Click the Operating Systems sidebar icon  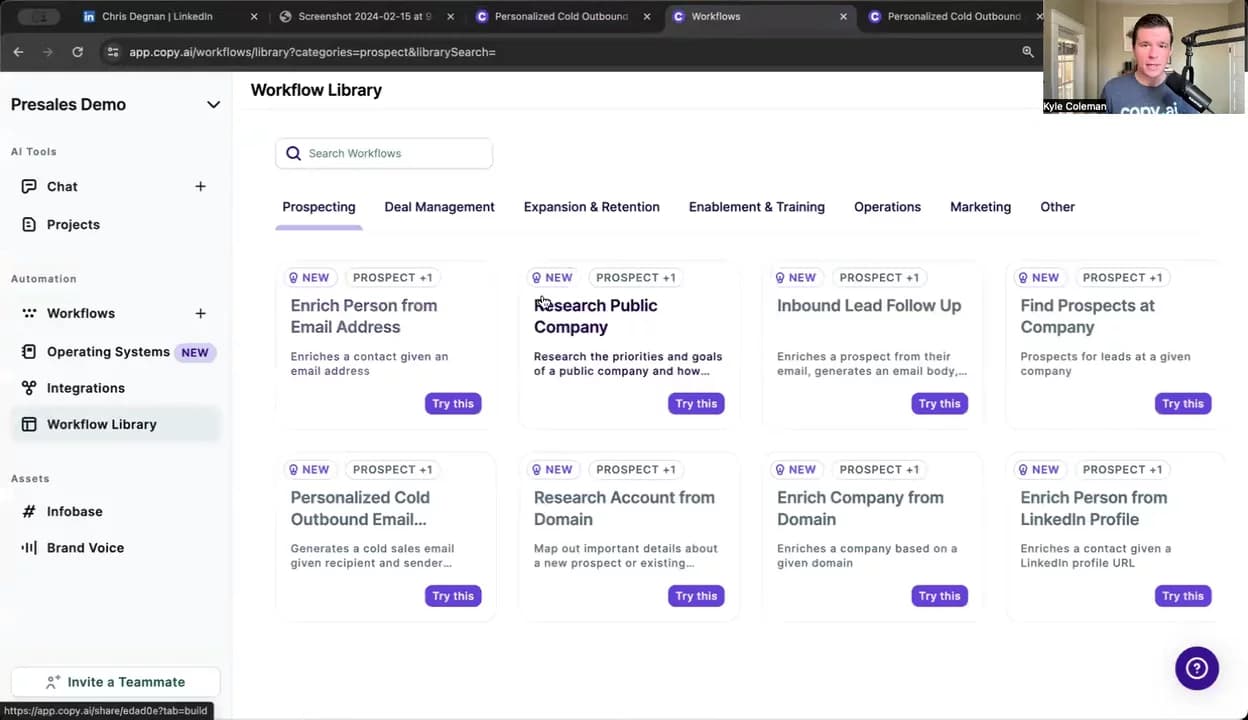pyautogui.click(x=29, y=352)
